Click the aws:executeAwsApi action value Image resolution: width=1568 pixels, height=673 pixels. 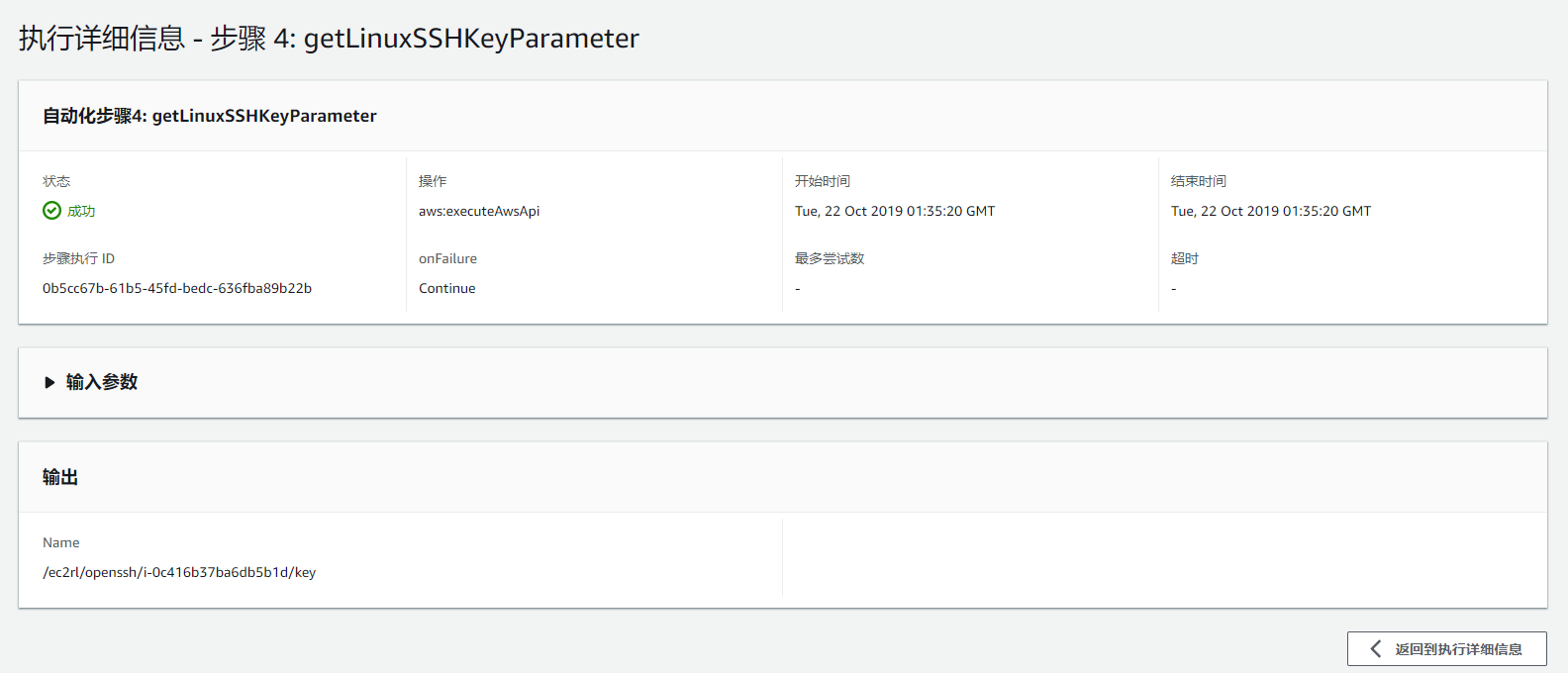click(x=479, y=211)
